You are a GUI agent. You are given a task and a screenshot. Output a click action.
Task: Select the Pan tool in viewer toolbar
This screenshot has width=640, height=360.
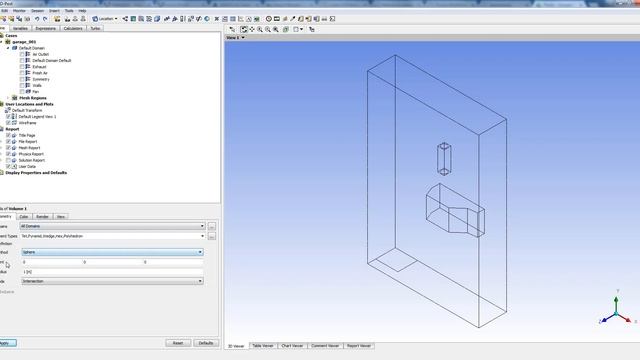pos(252,29)
